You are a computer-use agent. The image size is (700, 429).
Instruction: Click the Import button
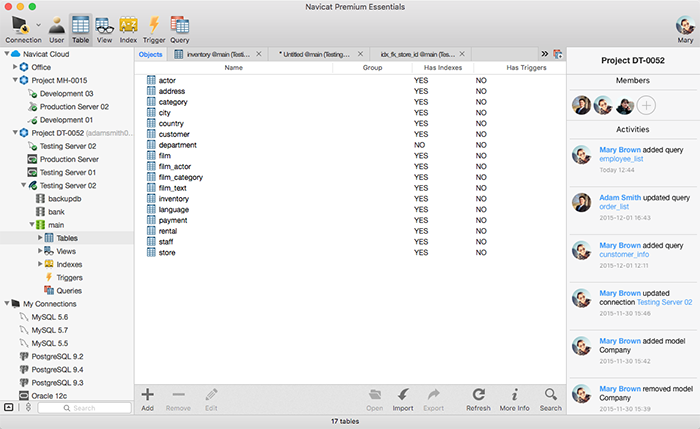point(403,400)
